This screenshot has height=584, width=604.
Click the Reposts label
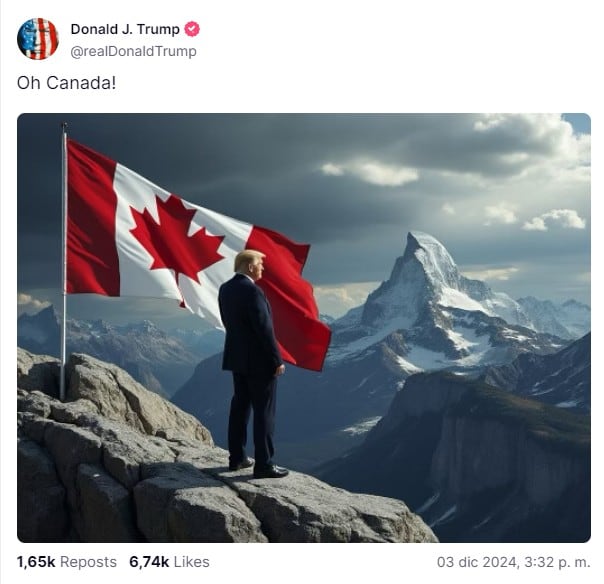tap(88, 562)
